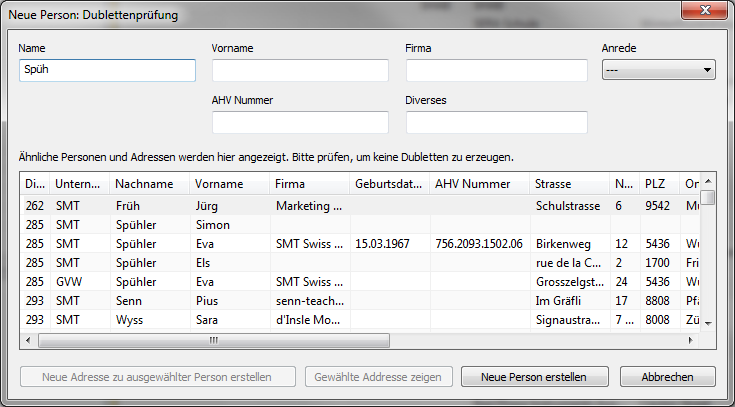Click the Diverses text field
Screen dimensions: 735x407
(496, 122)
